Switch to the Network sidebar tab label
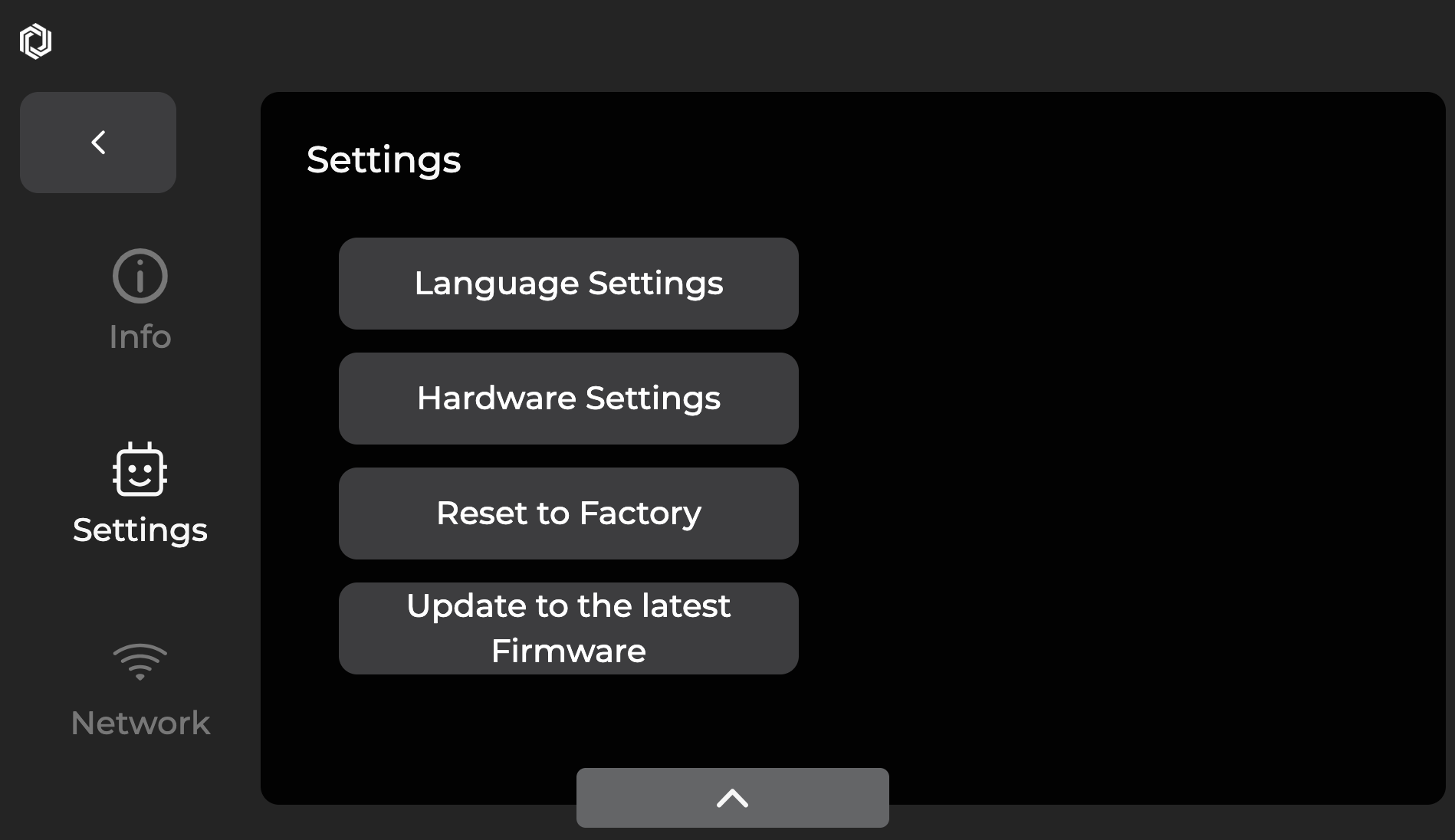 point(140,723)
